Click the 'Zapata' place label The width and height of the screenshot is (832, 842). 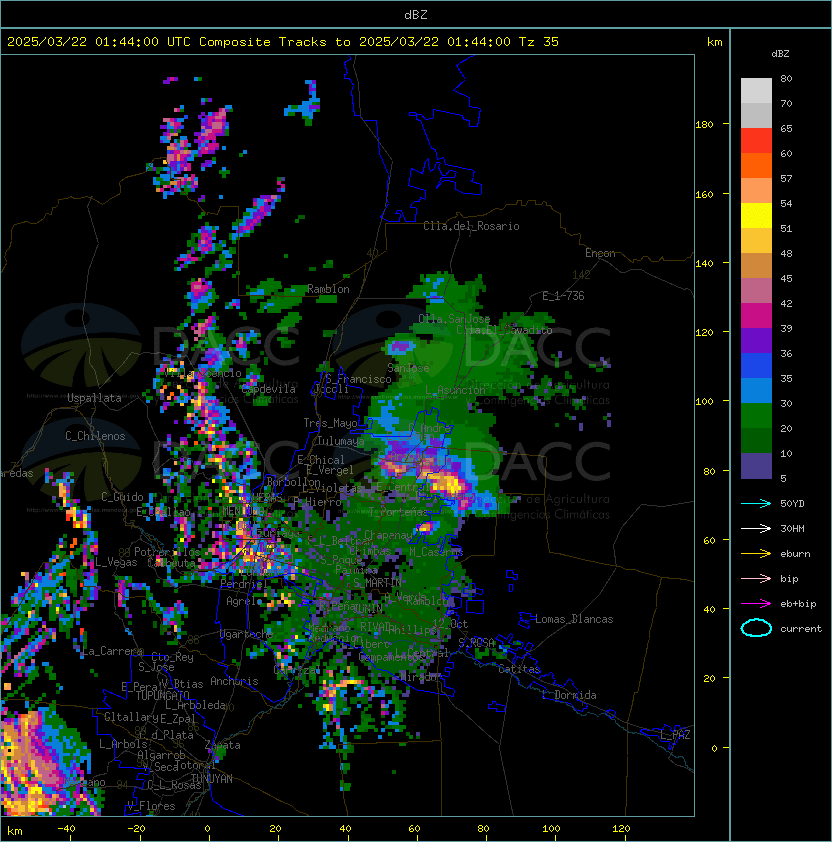pos(222,745)
